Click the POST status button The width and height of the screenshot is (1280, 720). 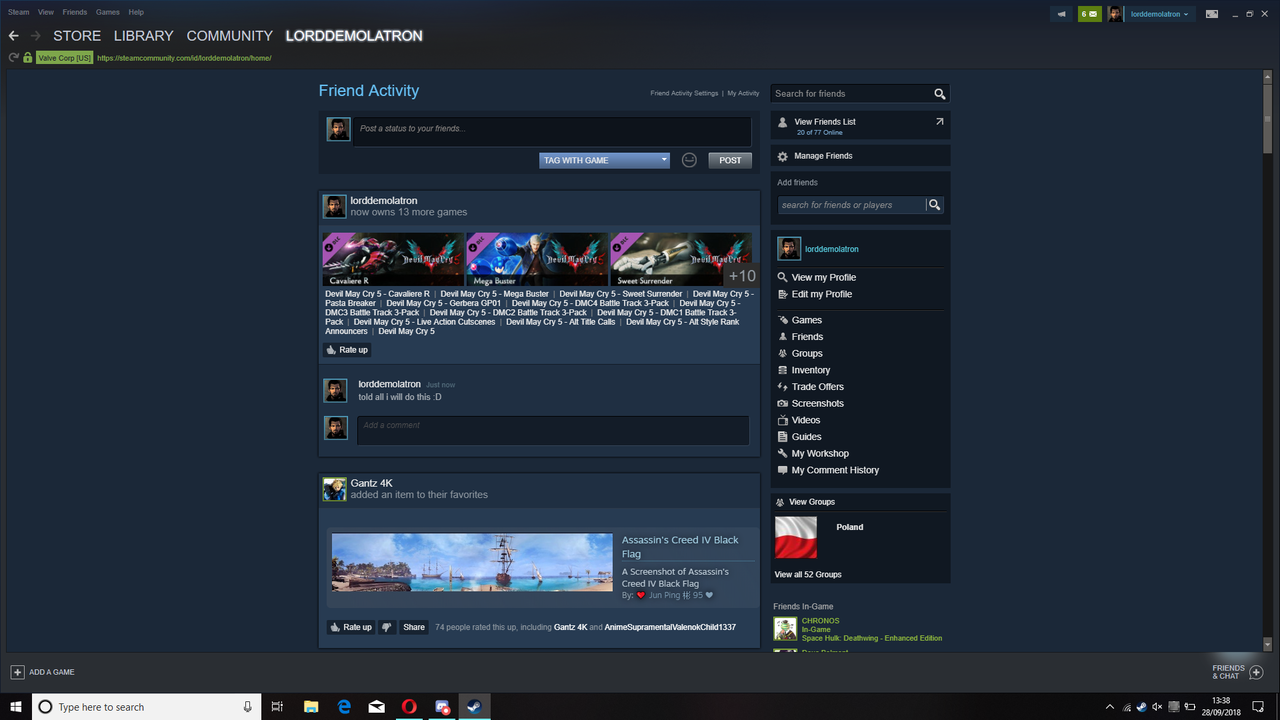pos(730,160)
